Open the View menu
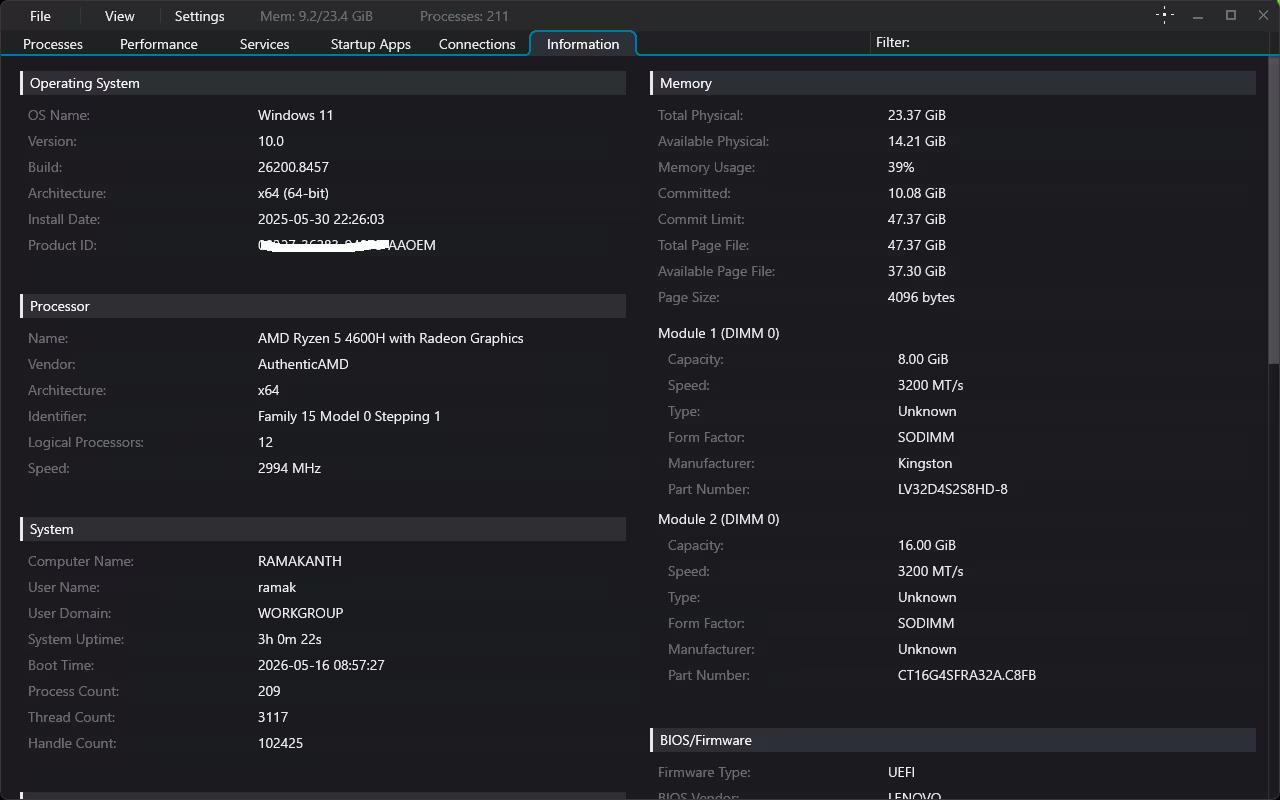This screenshot has width=1280, height=800. 119,16
